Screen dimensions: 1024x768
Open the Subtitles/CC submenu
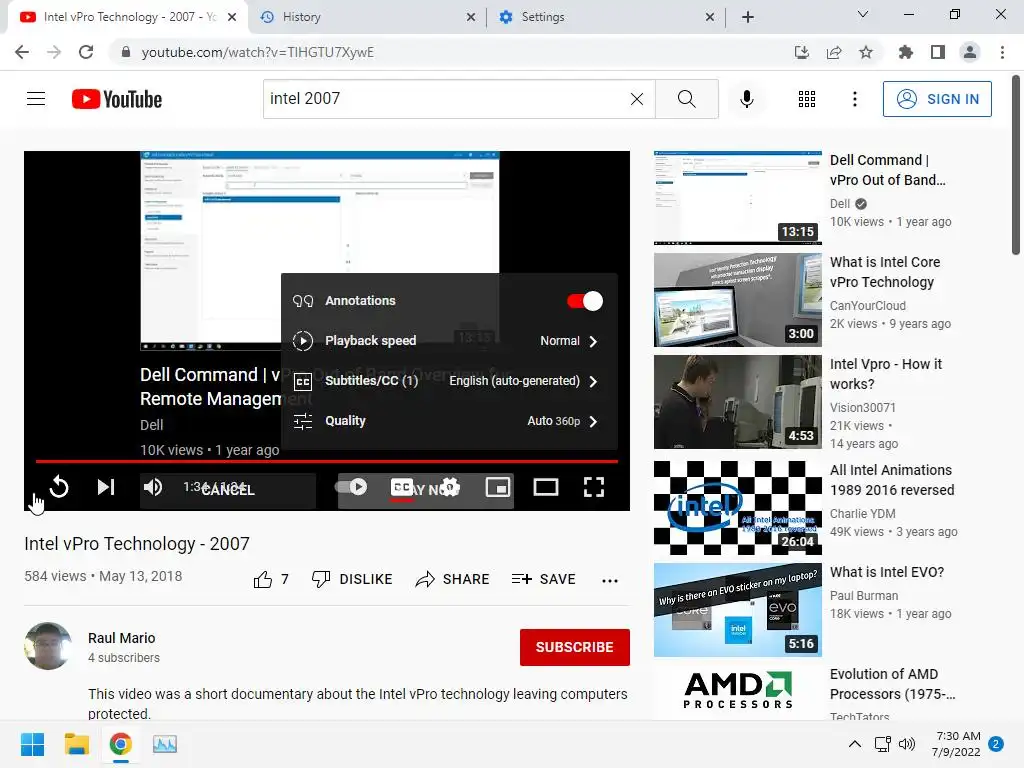click(x=449, y=381)
